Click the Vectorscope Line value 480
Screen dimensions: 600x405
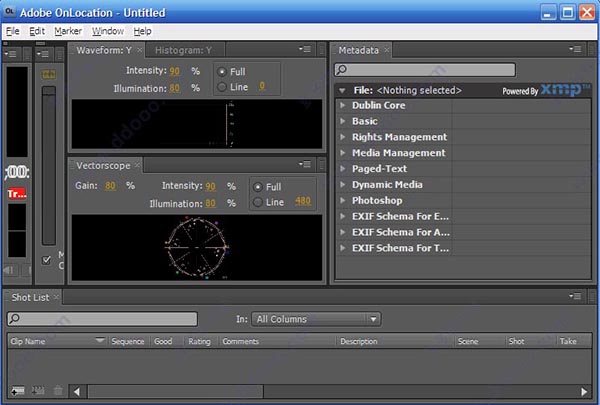click(303, 201)
